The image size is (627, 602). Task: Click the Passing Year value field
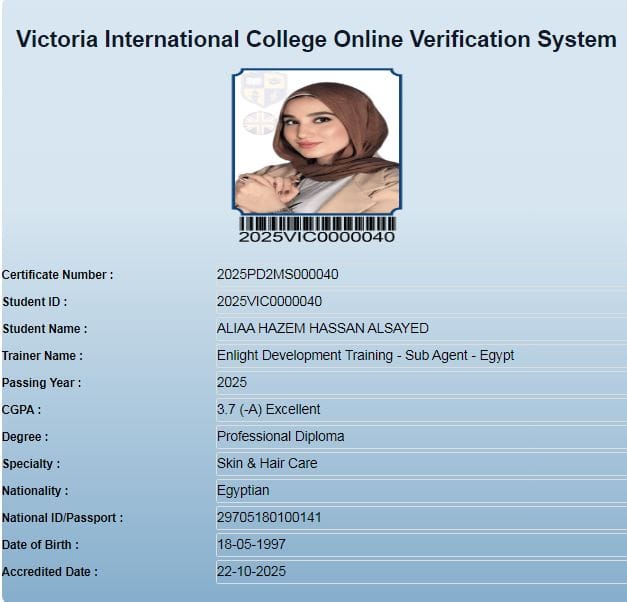(x=232, y=382)
